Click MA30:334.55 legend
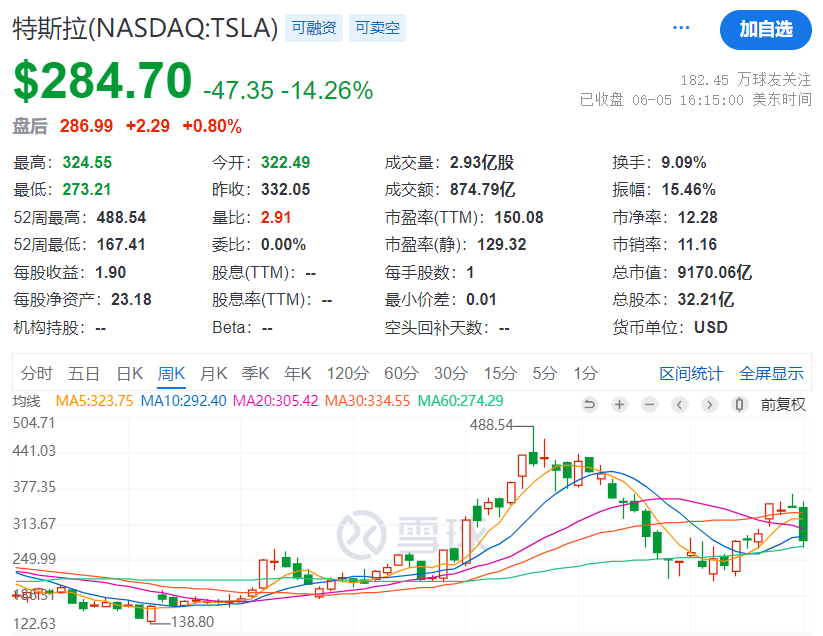823x636 pixels. click(367, 401)
